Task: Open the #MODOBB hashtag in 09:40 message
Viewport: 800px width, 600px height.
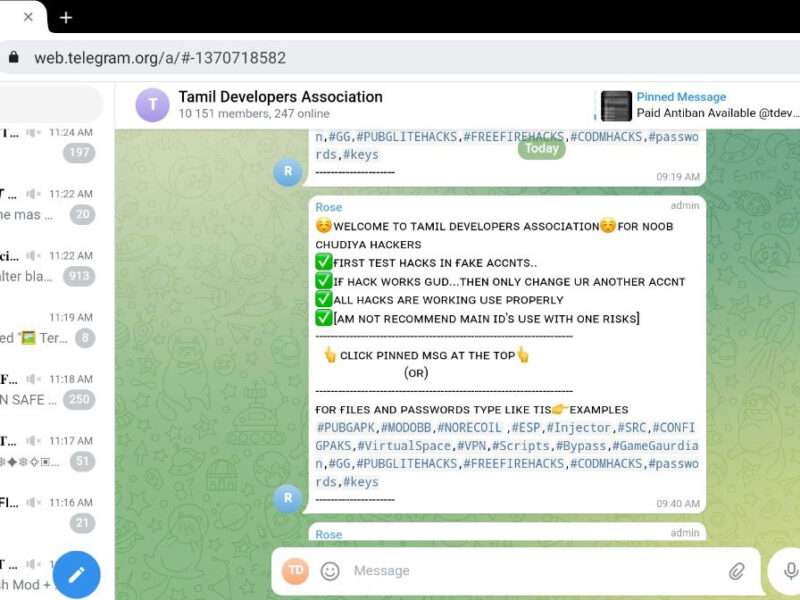Action: pos(406,428)
